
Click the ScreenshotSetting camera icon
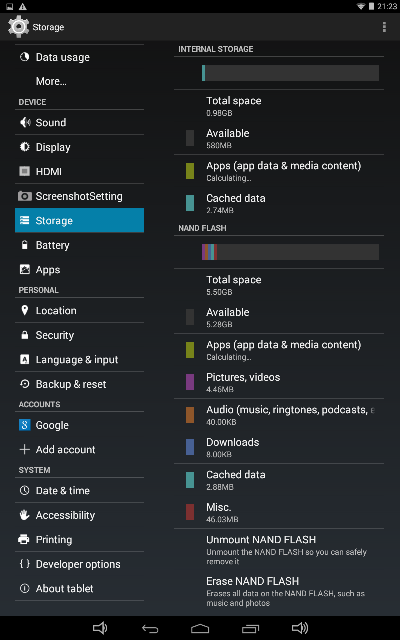point(24,196)
